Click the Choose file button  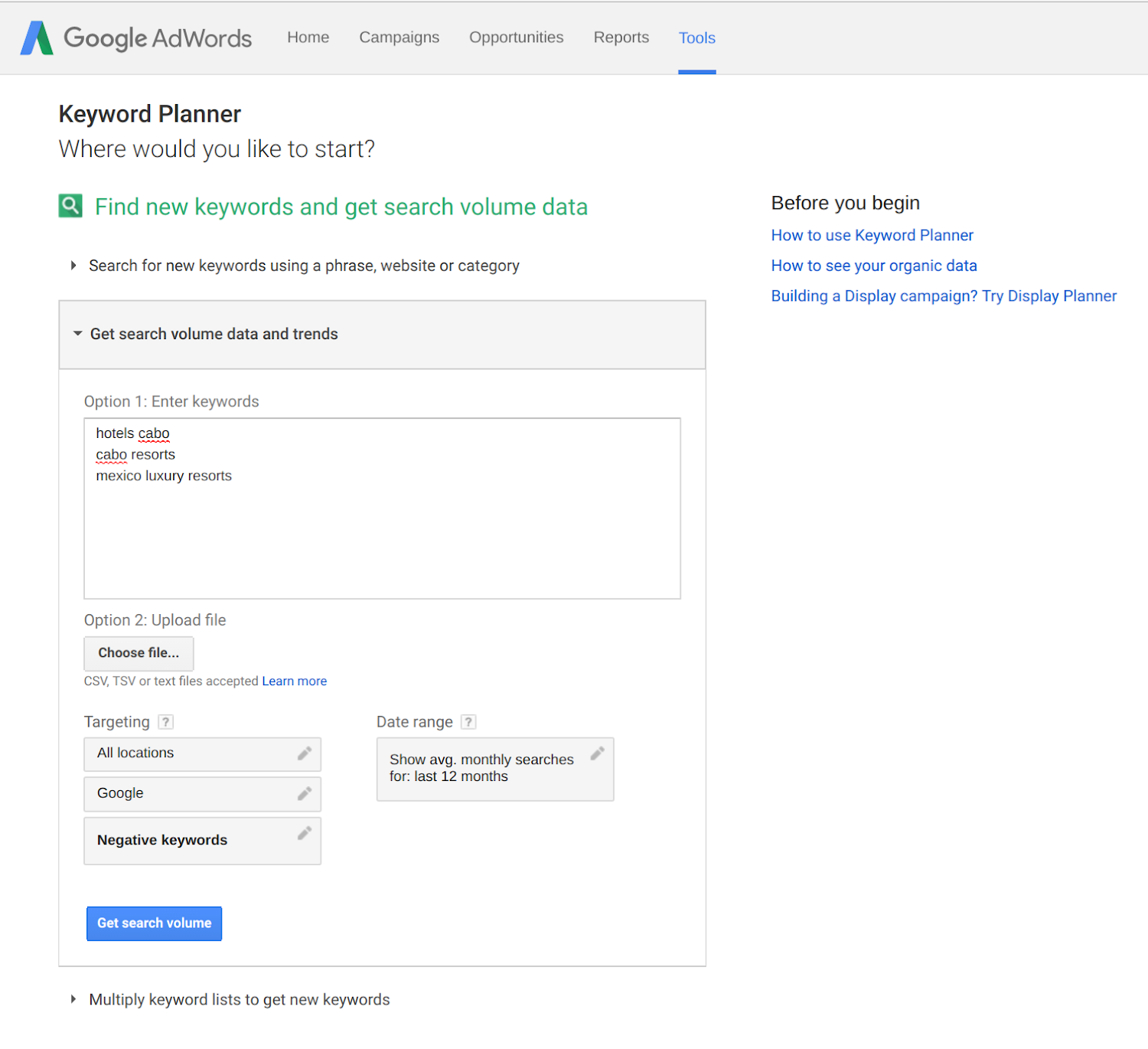tap(139, 653)
